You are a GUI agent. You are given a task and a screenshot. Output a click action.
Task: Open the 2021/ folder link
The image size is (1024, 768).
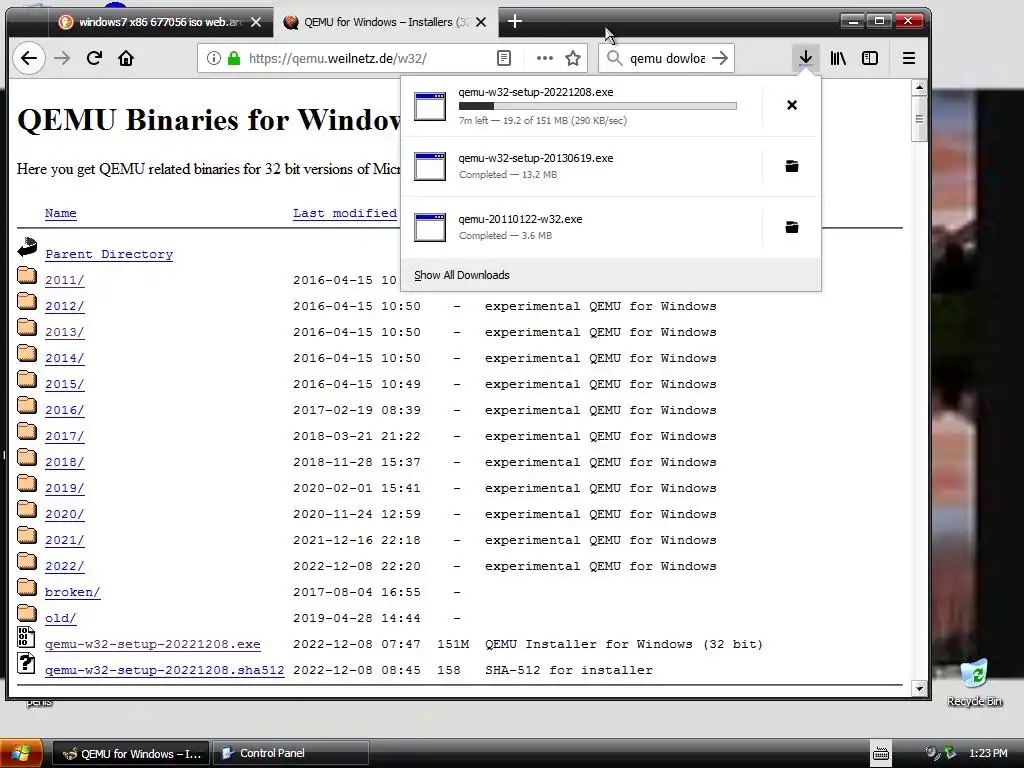(65, 541)
